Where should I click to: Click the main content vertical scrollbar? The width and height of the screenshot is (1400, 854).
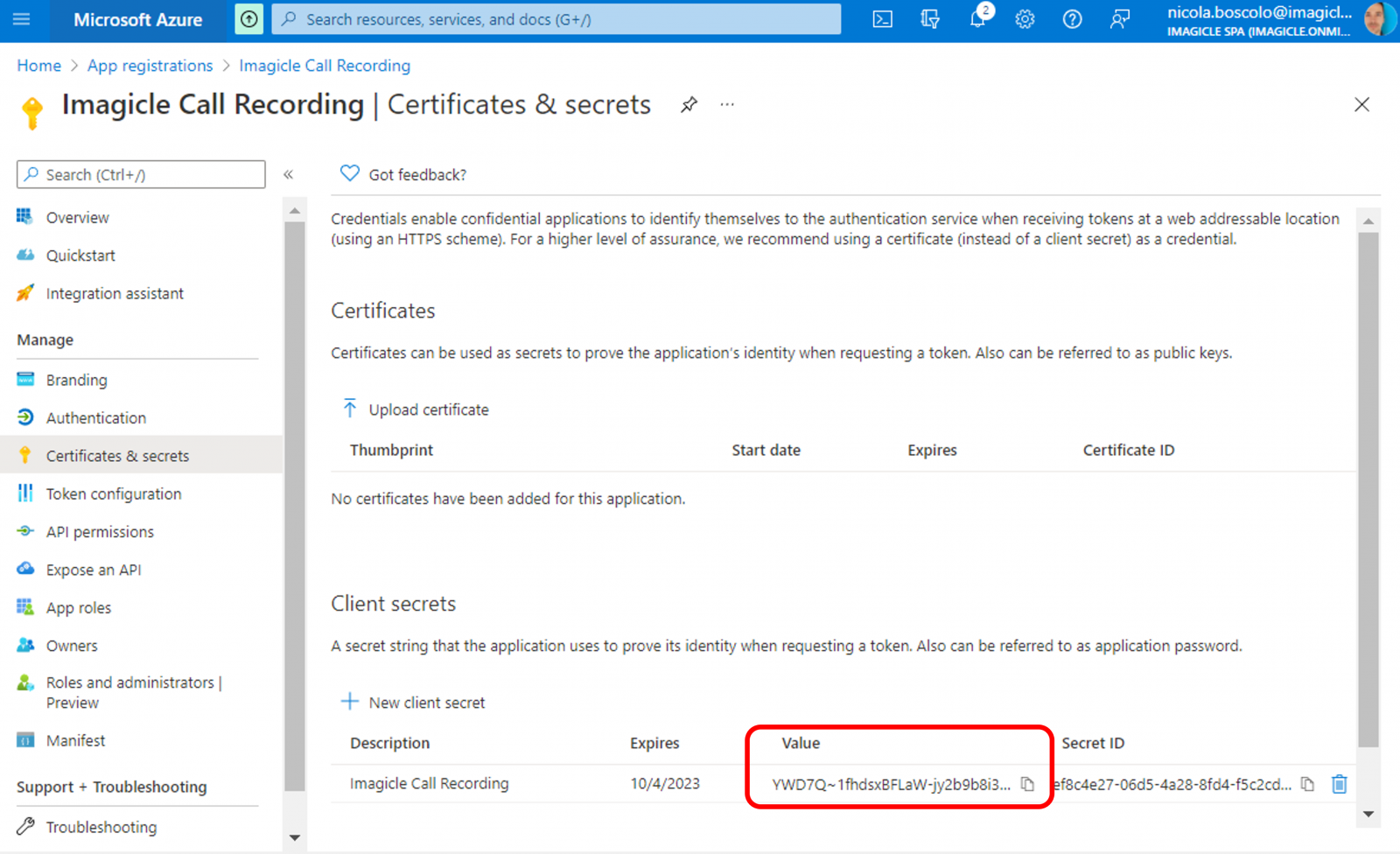(x=1368, y=490)
